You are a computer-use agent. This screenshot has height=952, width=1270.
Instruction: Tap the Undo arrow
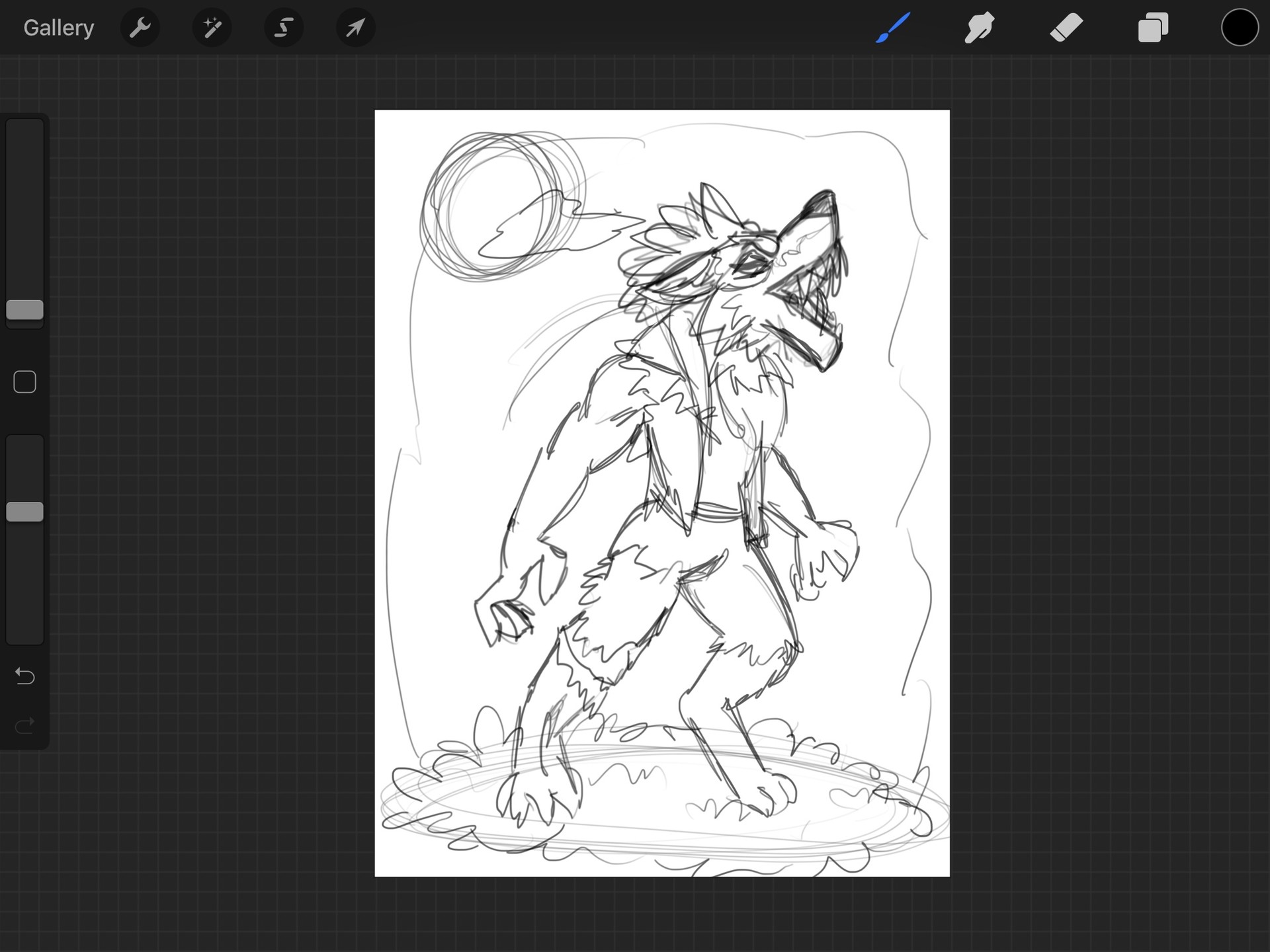[24, 676]
